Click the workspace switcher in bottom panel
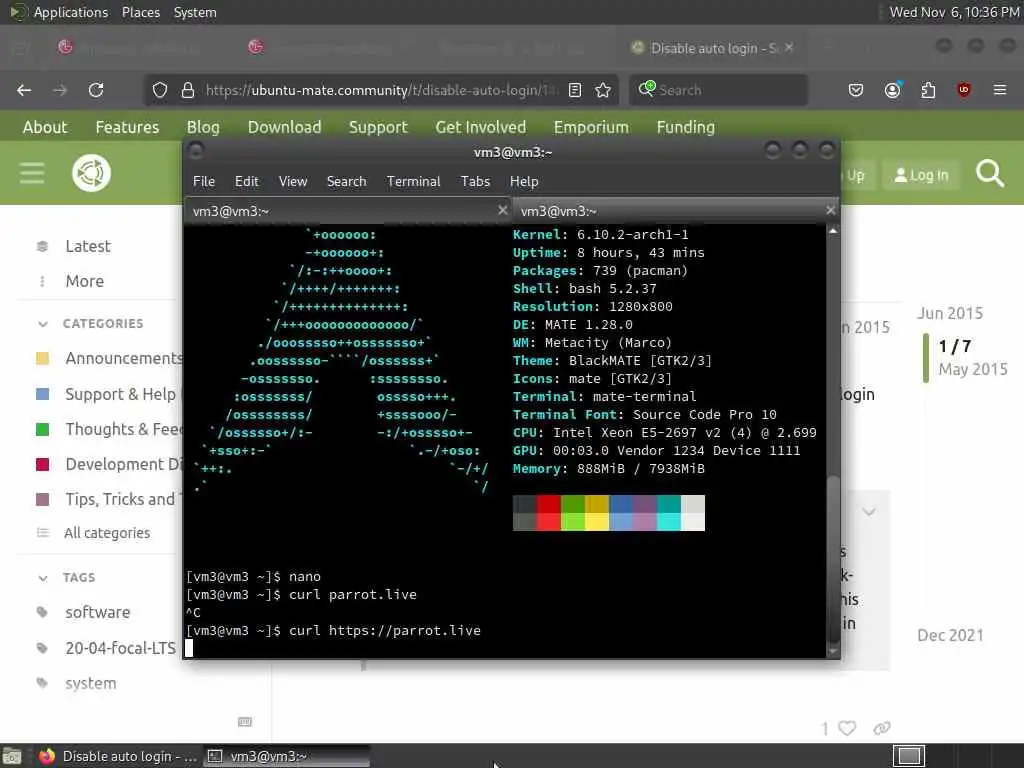Screen dimensions: 1024x768 (908, 756)
